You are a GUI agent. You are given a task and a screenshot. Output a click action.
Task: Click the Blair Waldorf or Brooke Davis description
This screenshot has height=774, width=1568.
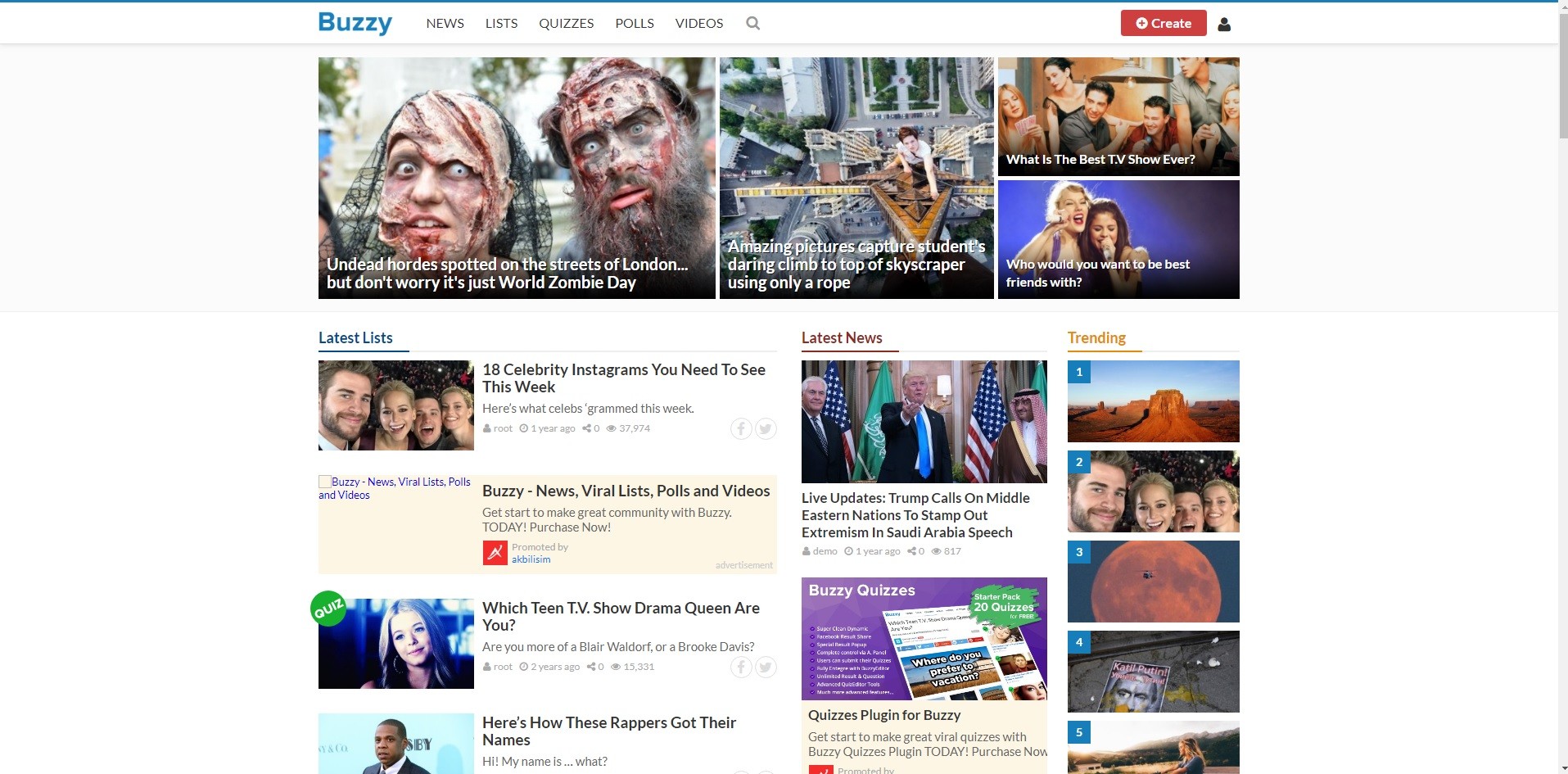(618, 647)
